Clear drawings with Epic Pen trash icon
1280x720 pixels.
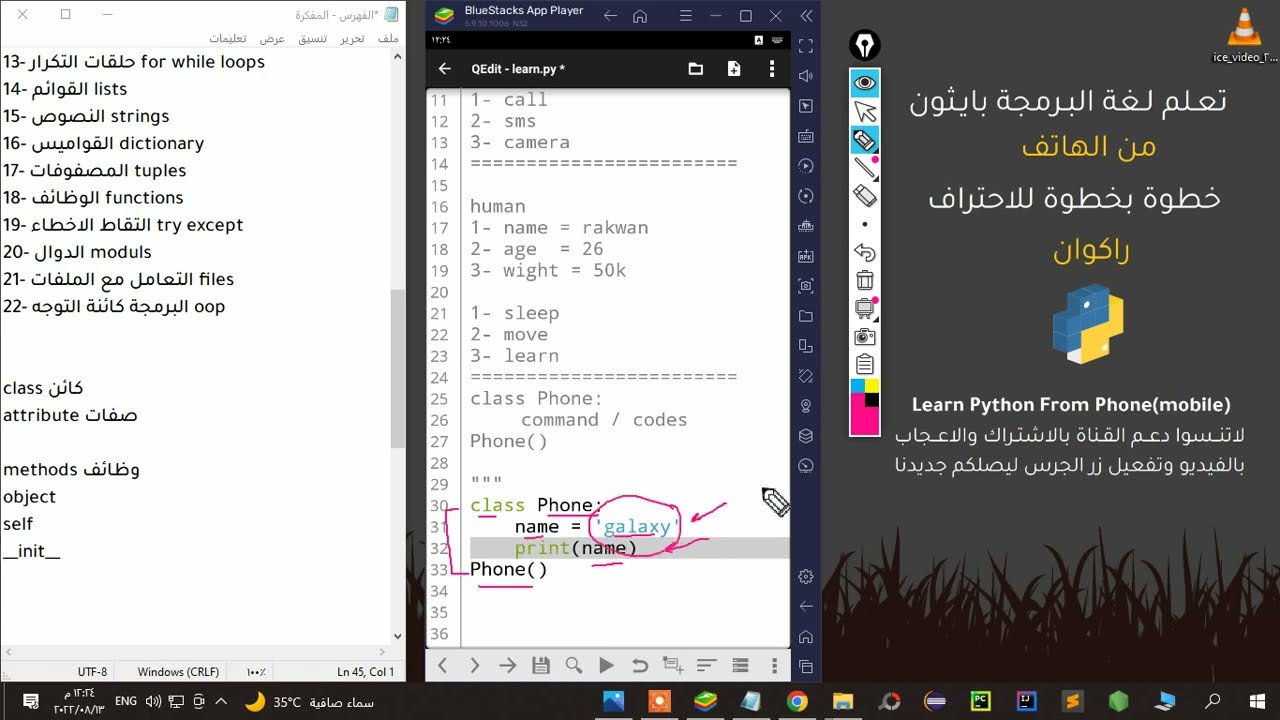[865, 281]
